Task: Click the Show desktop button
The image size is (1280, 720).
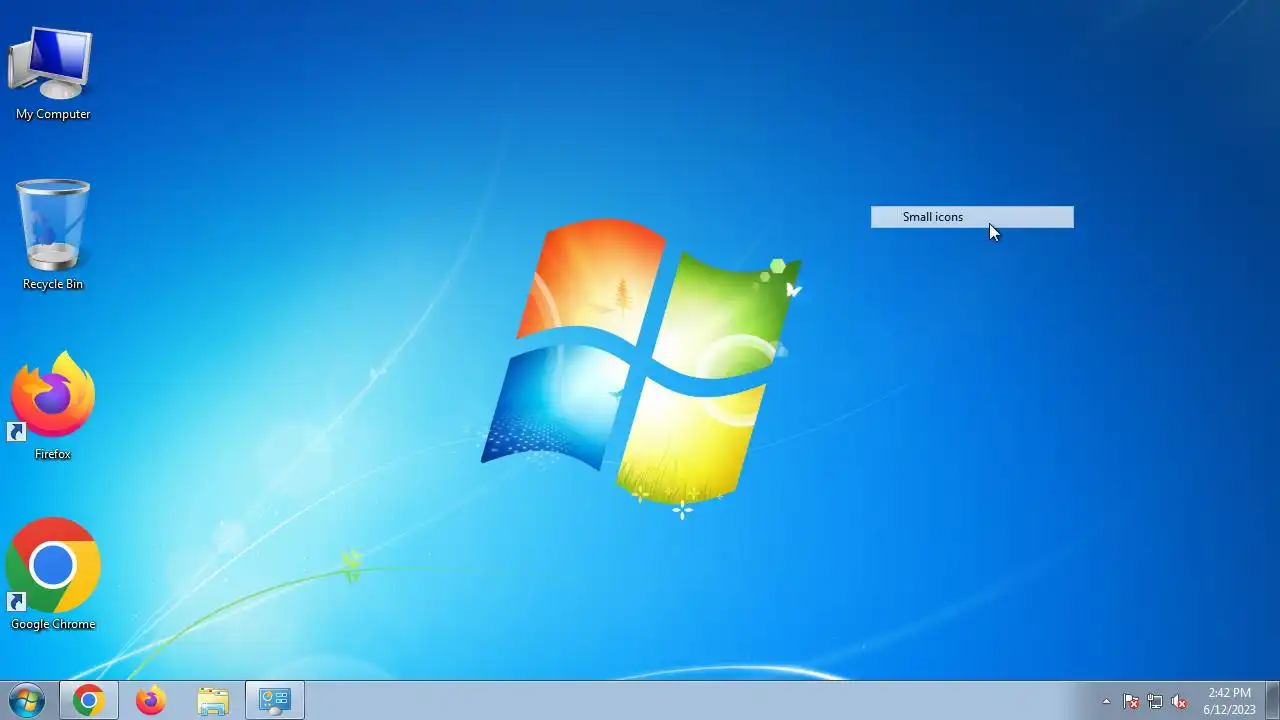Action: tap(1272, 701)
